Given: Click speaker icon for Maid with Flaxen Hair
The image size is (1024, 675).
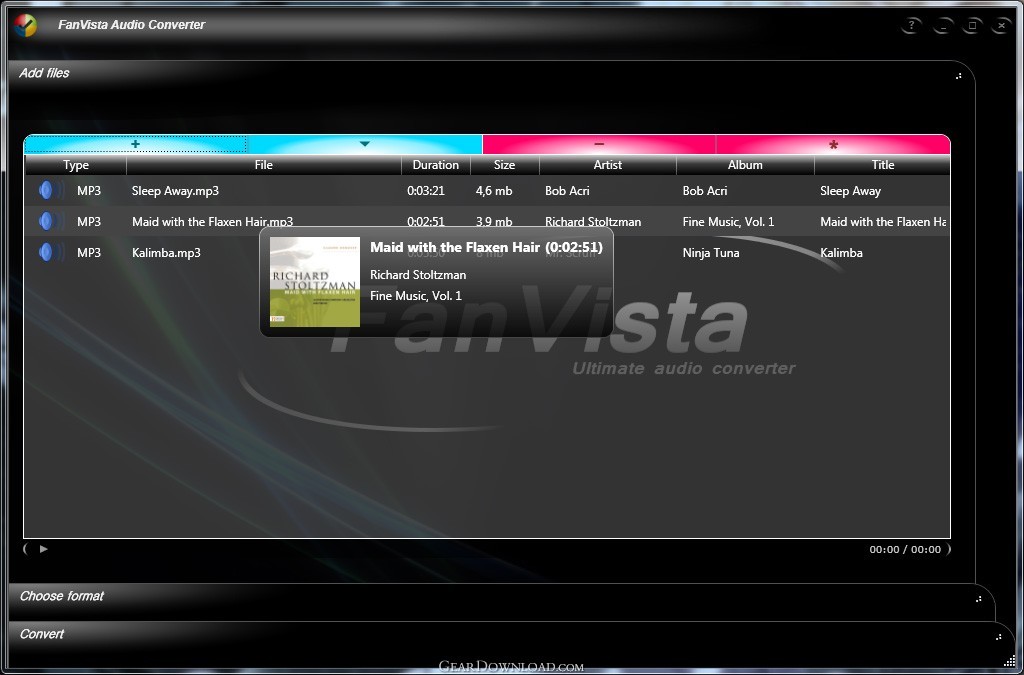Looking at the screenshot, I should click(x=47, y=222).
